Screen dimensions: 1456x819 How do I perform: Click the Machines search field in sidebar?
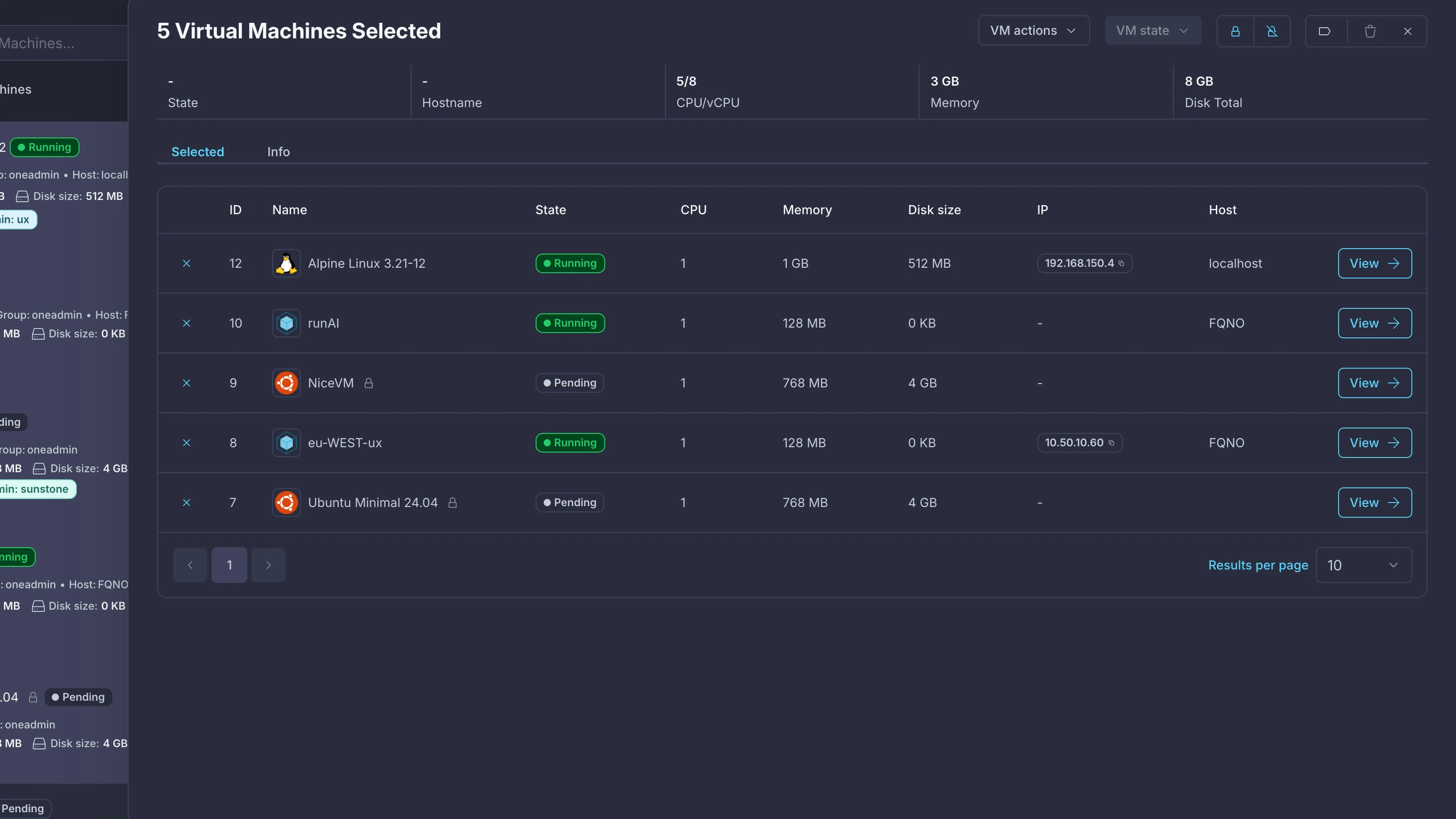(x=64, y=43)
